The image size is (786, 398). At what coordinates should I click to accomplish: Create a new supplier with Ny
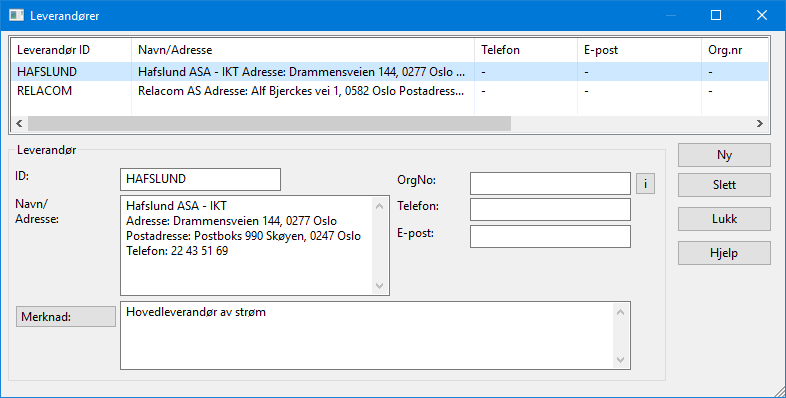[724, 155]
